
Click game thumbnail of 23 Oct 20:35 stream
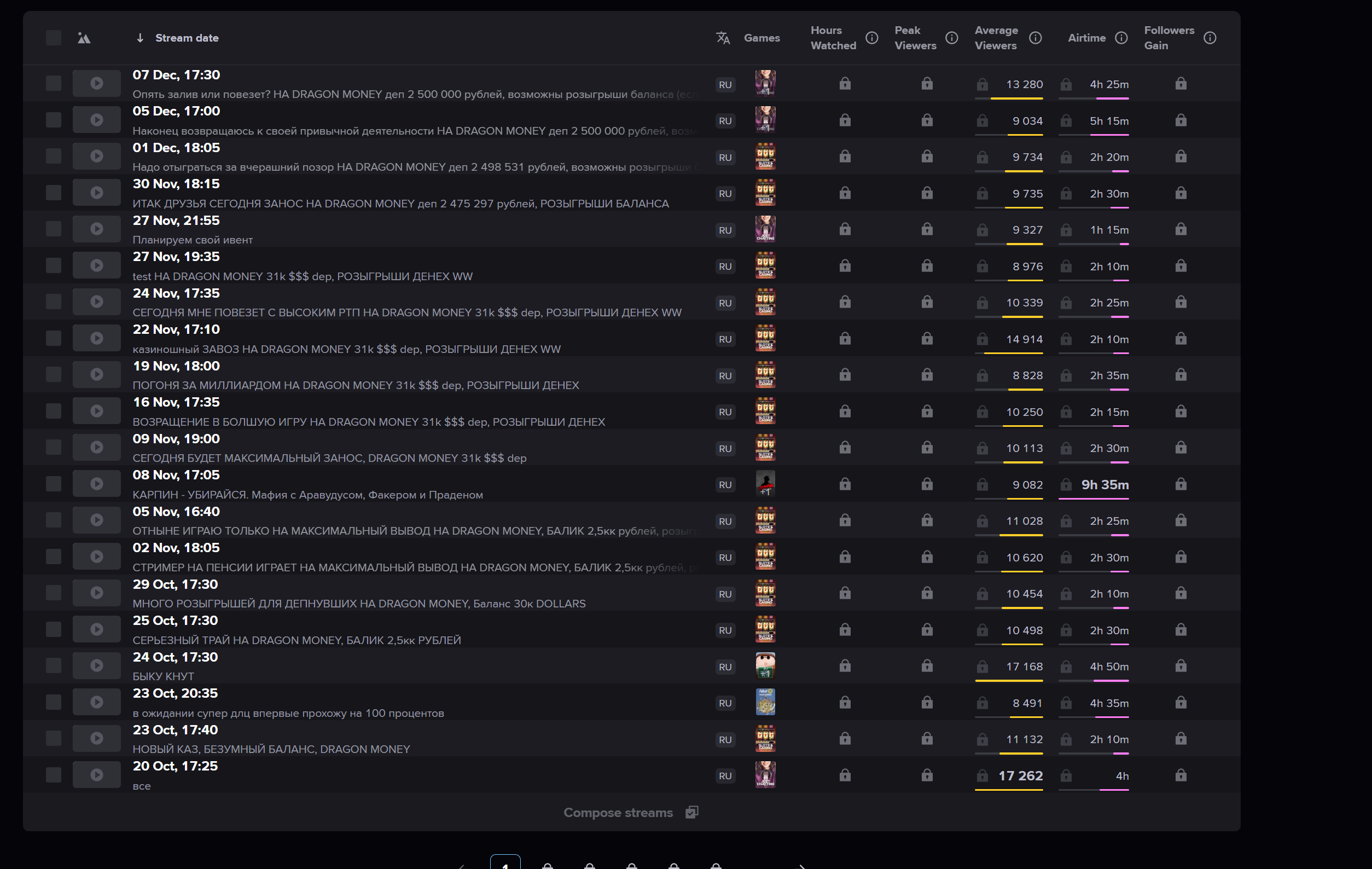tap(765, 702)
